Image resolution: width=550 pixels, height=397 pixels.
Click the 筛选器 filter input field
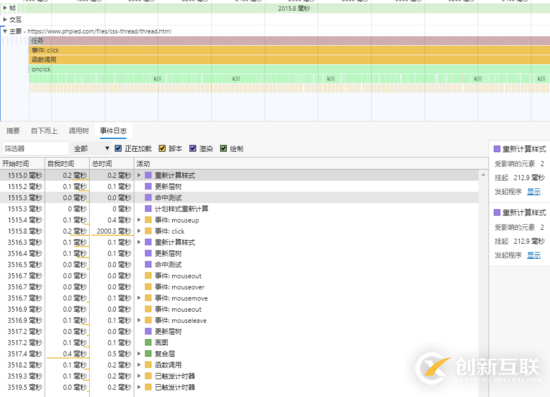pos(35,148)
